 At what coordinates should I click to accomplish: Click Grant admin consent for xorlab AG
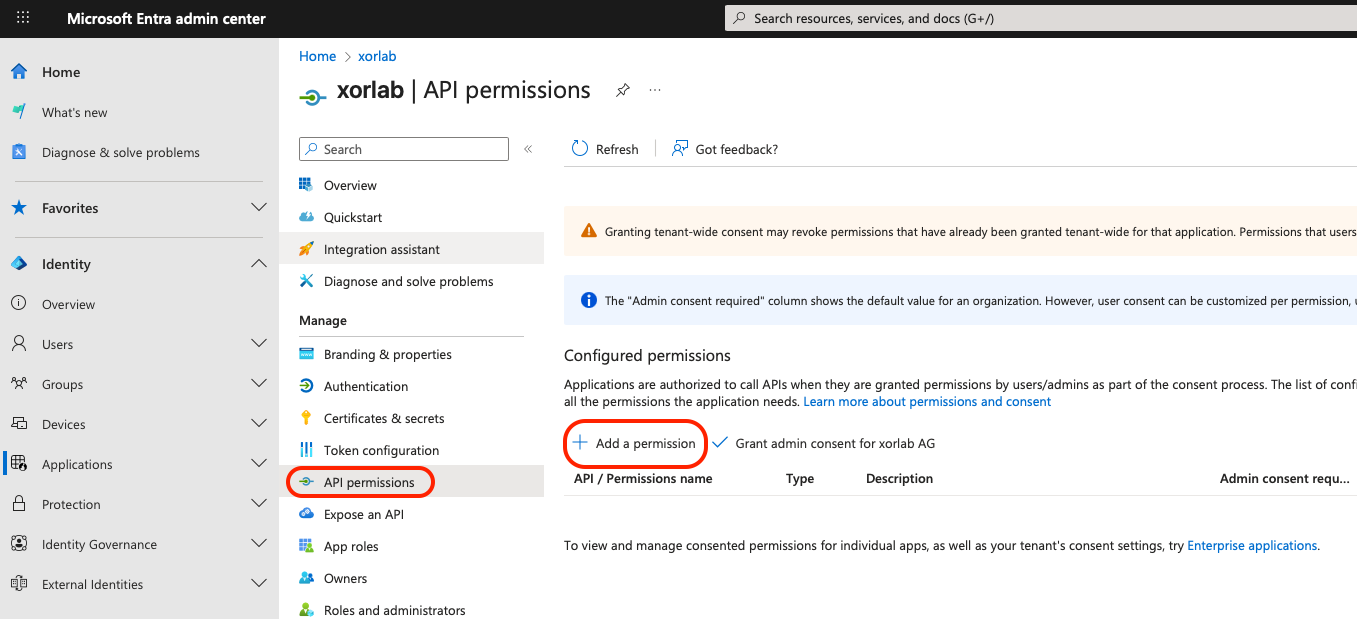[824, 443]
